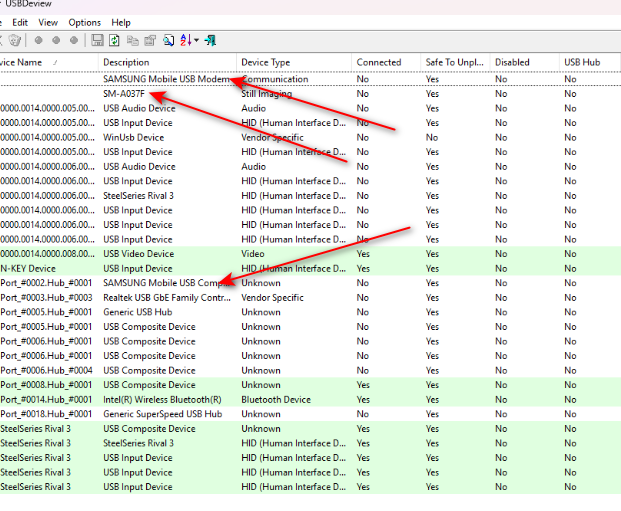Open the Options menu
The height and width of the screenshot is (511, 621).
(x=85, y=23)
